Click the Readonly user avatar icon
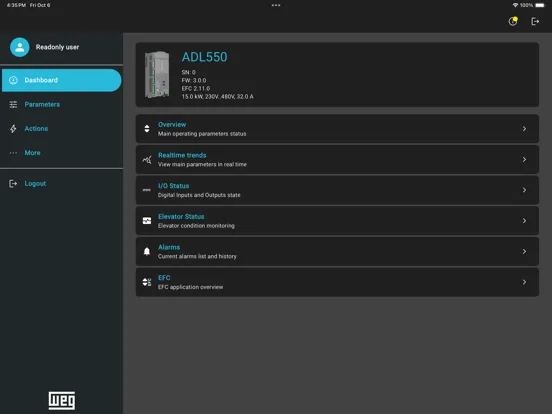 tap(20, 47)
